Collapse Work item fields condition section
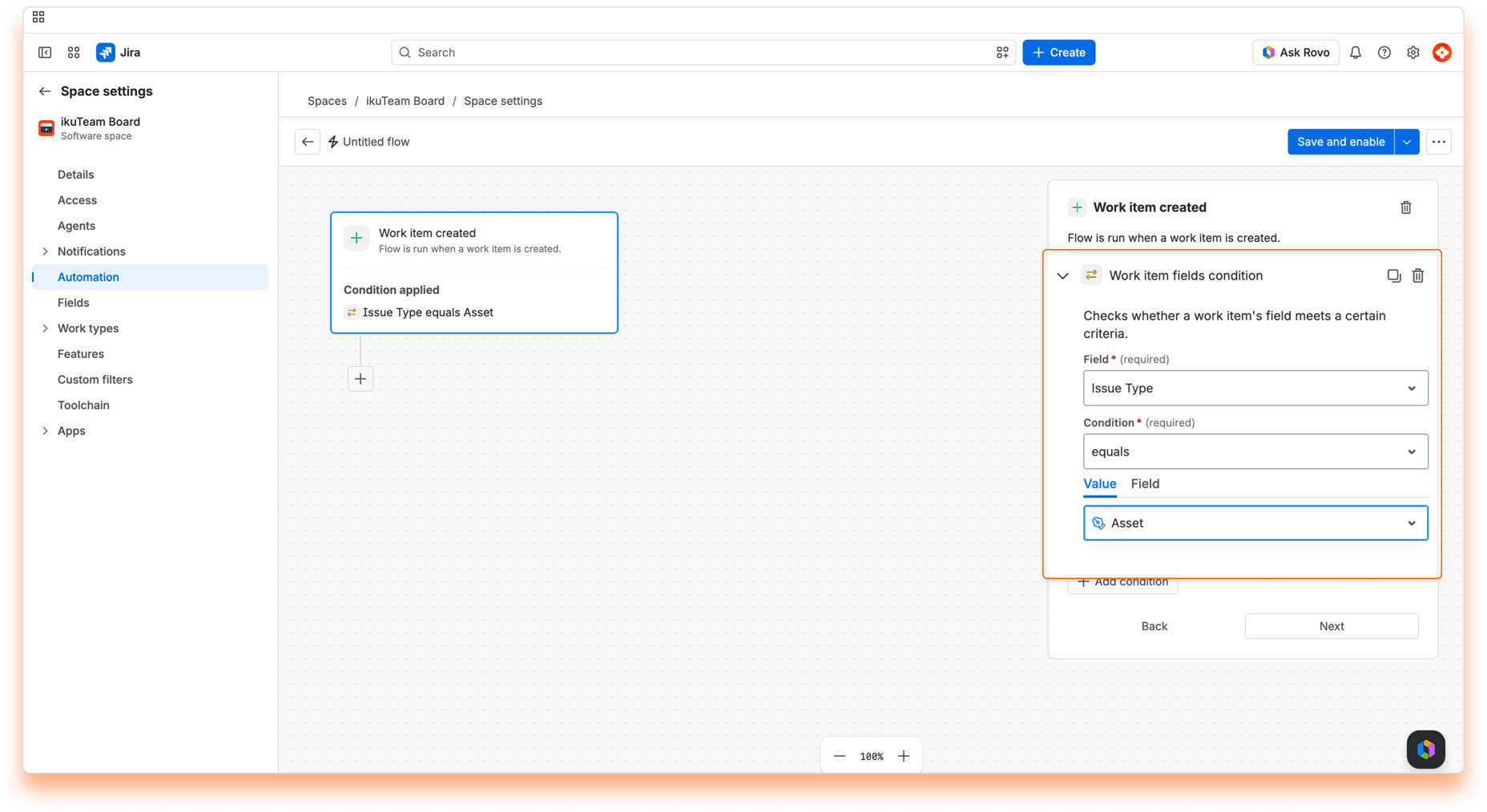The image size is (1487, 812). [1063, 275]
